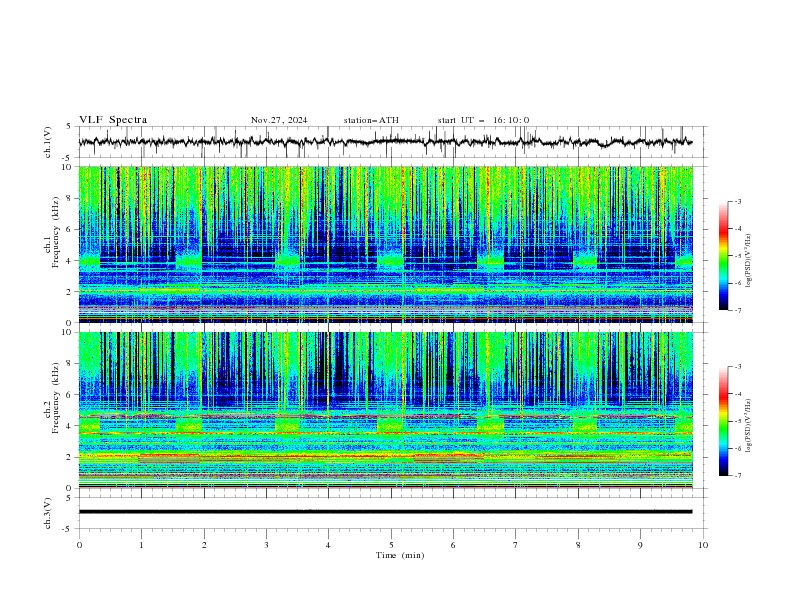Click time axis tick label '0'
The height and width of the screenshot is (612, 792).
coord(79,545)
